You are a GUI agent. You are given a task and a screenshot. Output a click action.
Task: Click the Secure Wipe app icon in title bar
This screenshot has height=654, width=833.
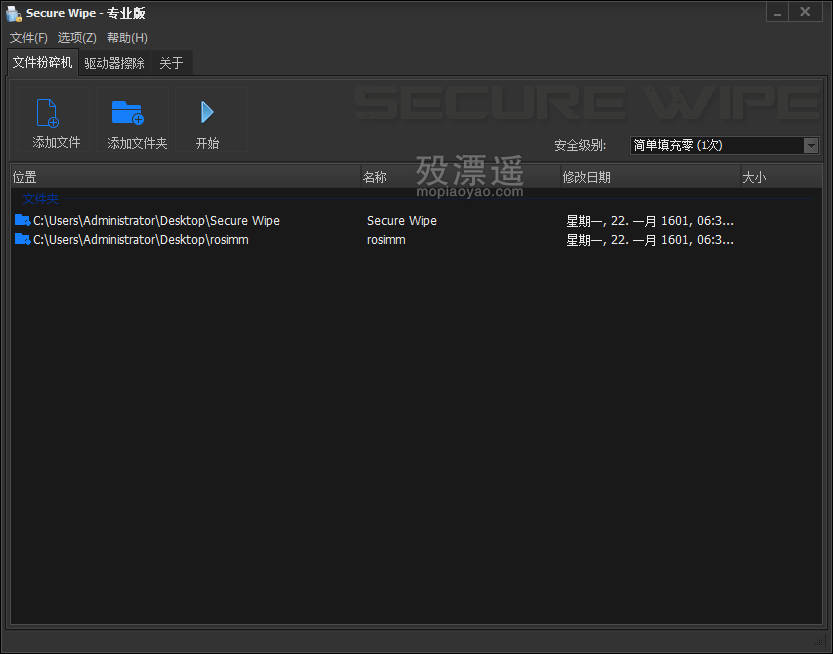coord(14,13)
